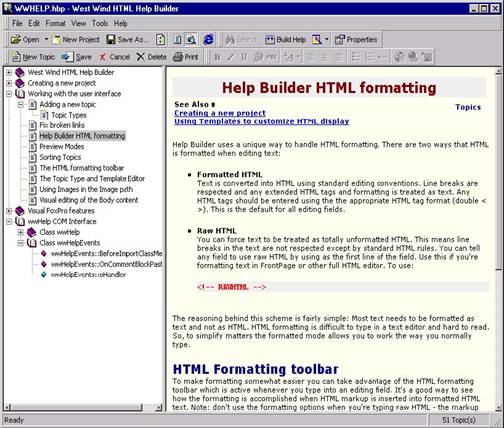Click content pane scroll down arrow
Viewport: 504px width, 428px height.
[x=498, y=407]
